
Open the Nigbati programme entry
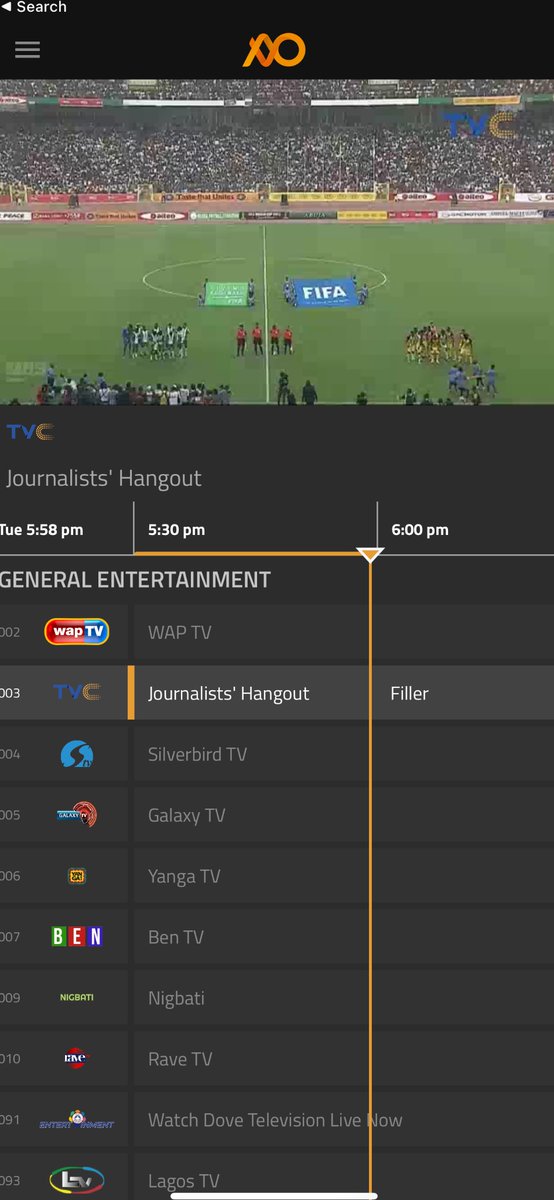pyautogui.click(x=344, y=998)
